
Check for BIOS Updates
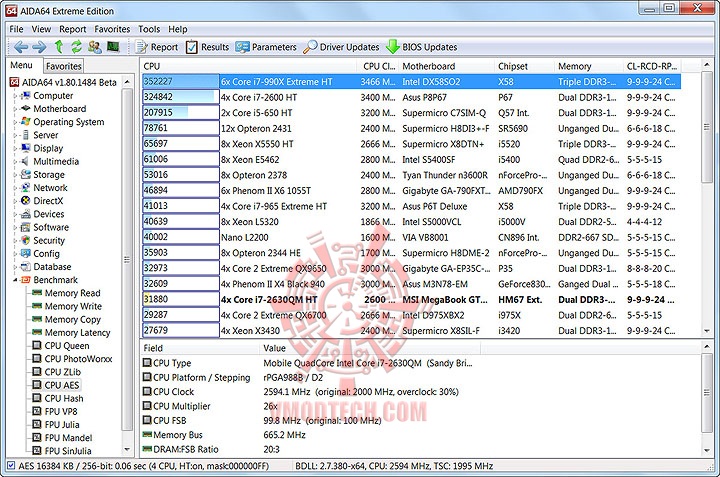421,47
